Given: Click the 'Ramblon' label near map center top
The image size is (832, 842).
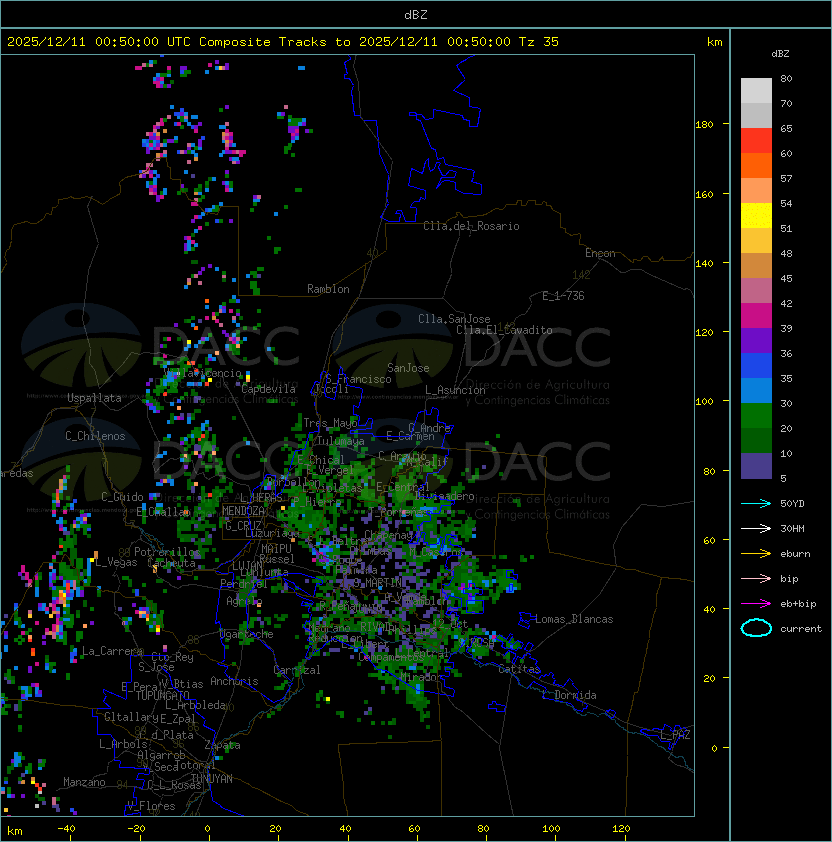Looking at the screenshot, I should tap(328, 289).
